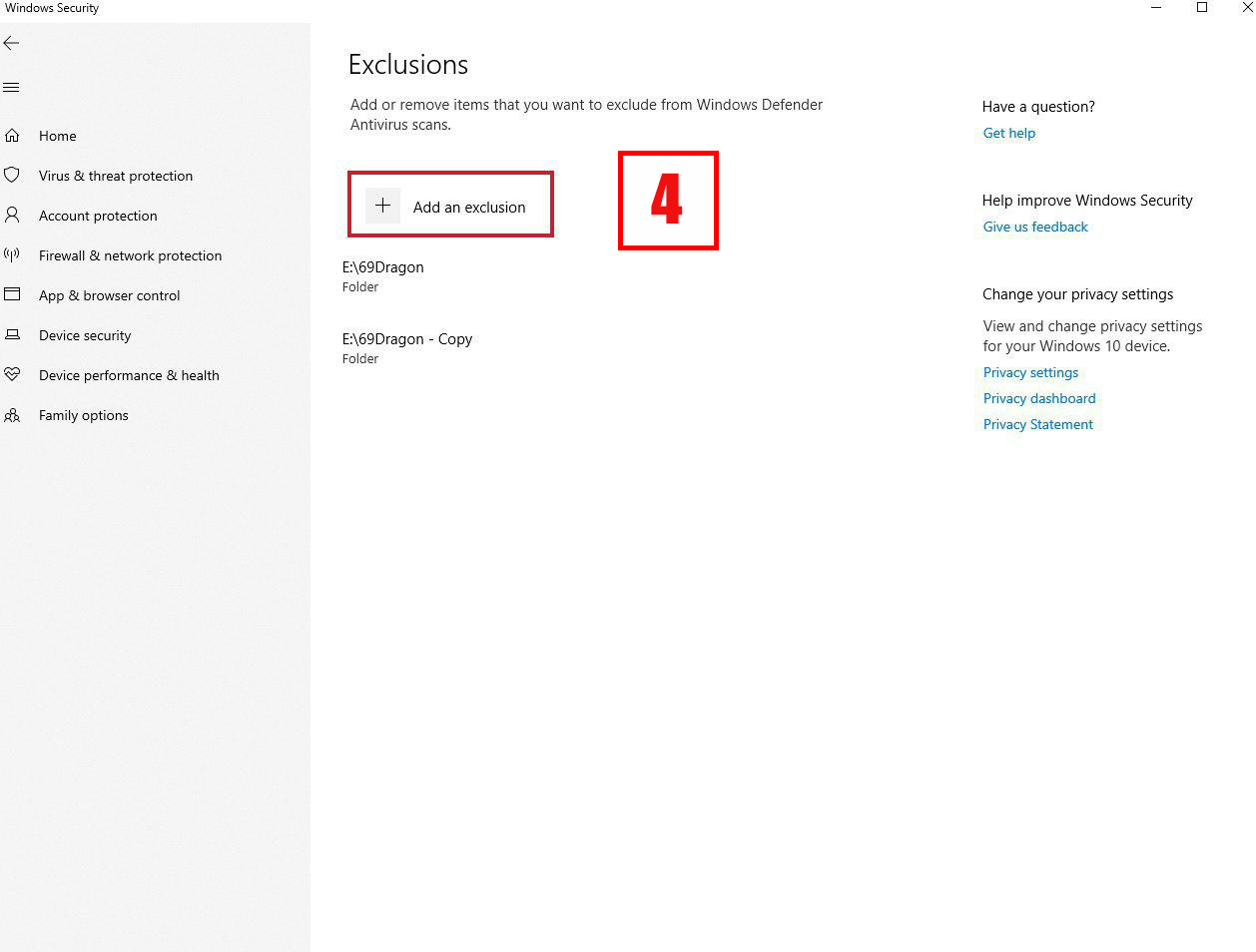Open Device security page
Viewport: 1256px width, 952px height.
(x=85, y=335)
